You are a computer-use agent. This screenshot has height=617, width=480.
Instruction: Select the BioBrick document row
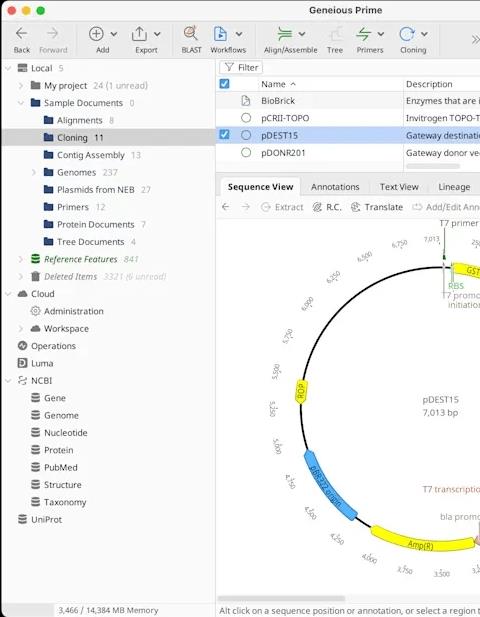348,101
